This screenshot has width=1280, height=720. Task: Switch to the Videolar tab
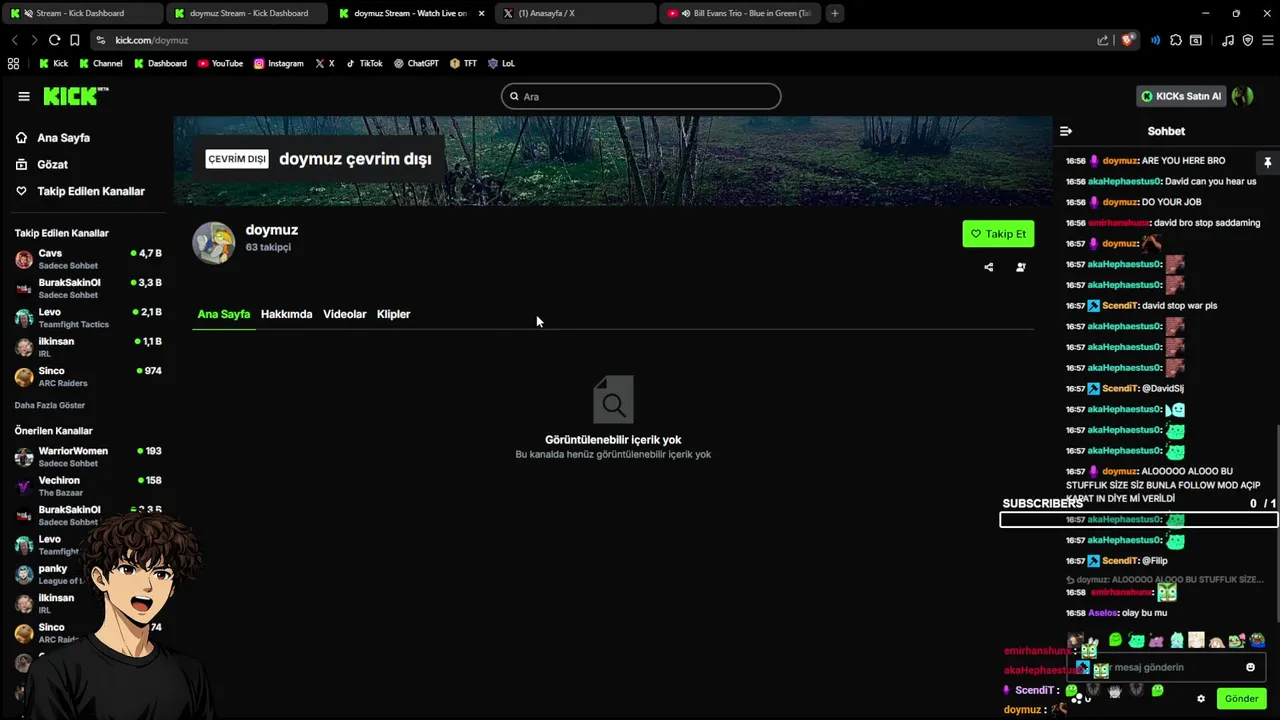pyautogui.click(x=344, y=314)
